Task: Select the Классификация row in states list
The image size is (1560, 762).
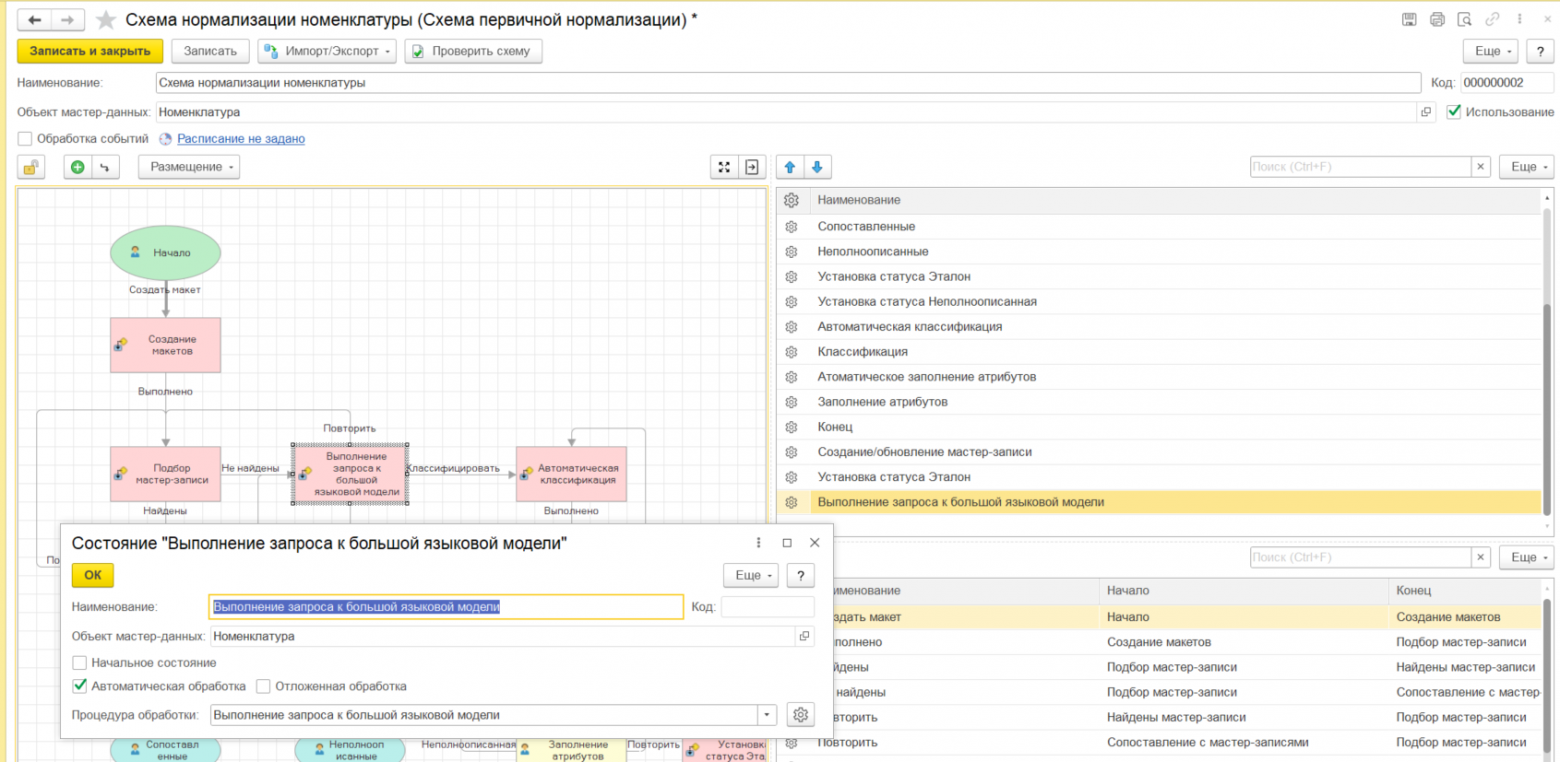Action: 1158,352
